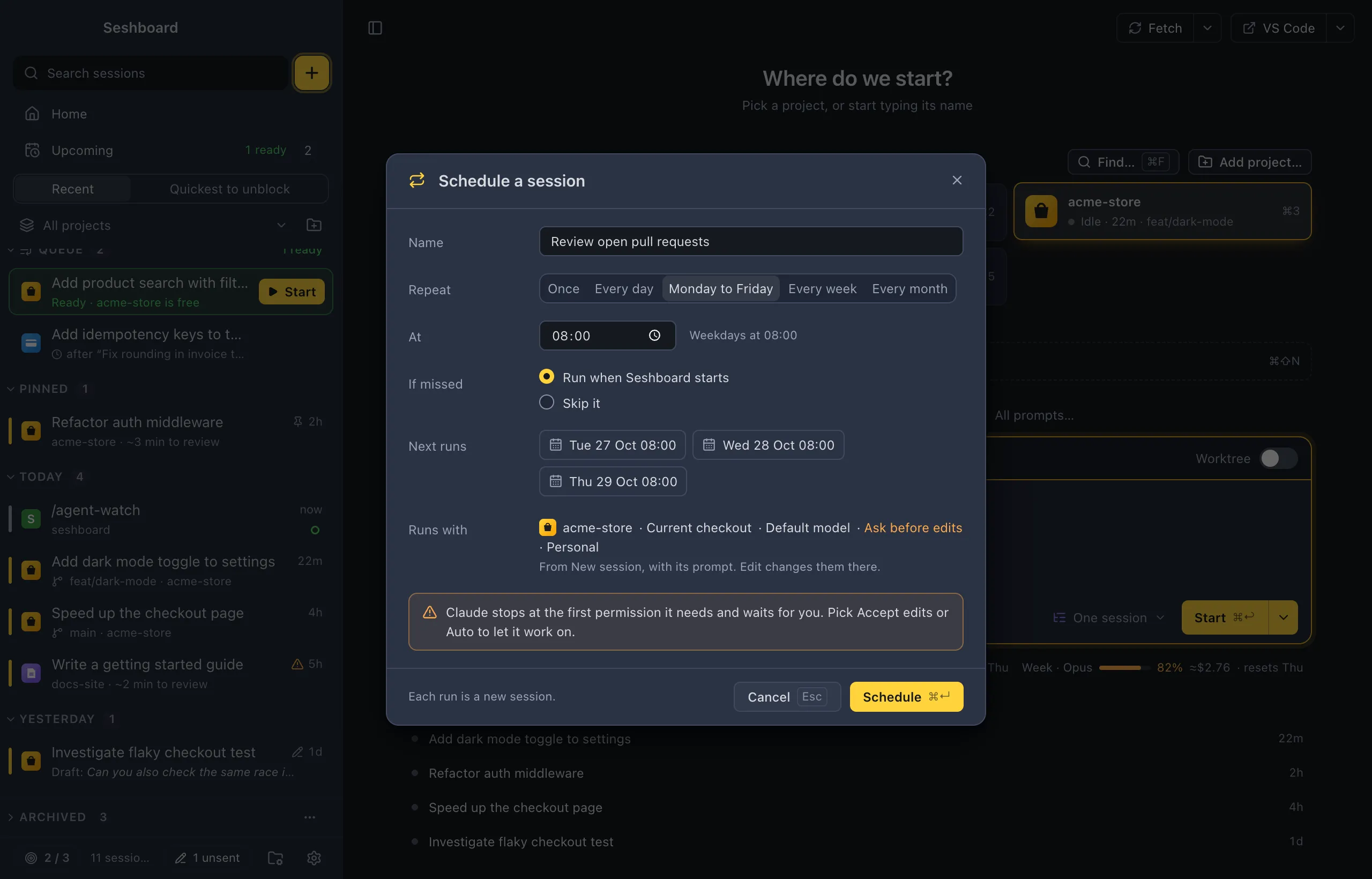Click the warning icon on getting started guide

pos(297,664)
